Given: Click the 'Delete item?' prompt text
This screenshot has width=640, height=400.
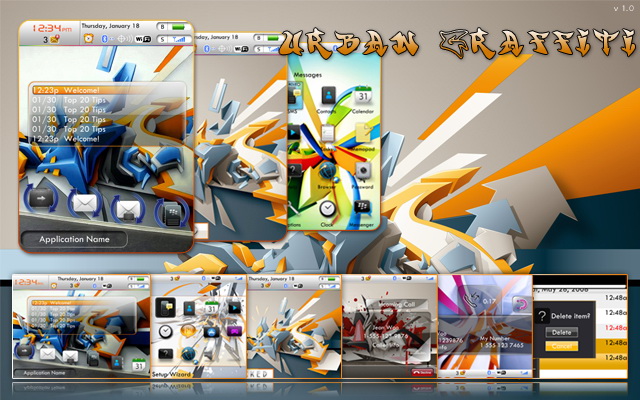Looking at the screenshot, I should pos(571,316).
